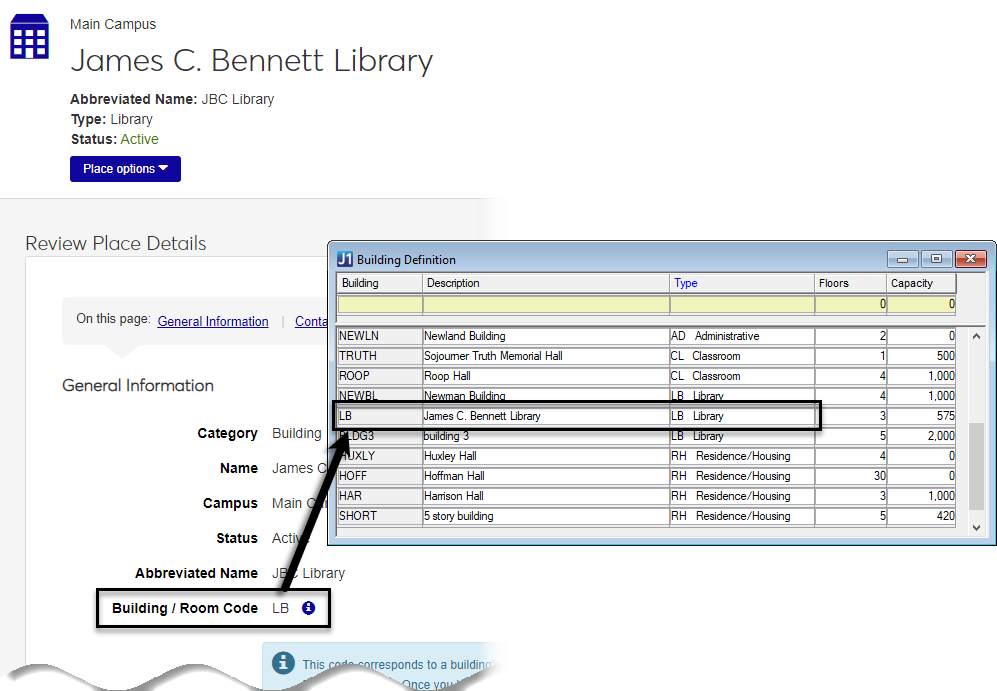Click the building icon beside James C. Bennett Library
This screenshot has height=691, width=997.
click(29, 36)
